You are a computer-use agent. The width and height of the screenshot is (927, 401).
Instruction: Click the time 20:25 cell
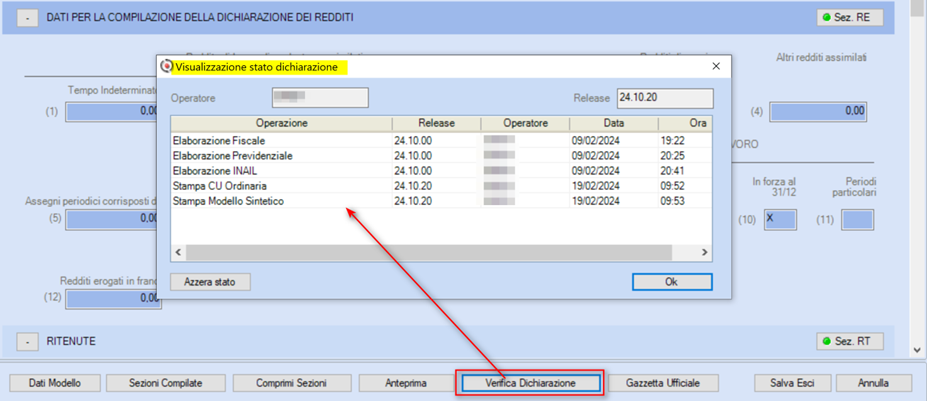pyautogui.click(x=685, y=156)
